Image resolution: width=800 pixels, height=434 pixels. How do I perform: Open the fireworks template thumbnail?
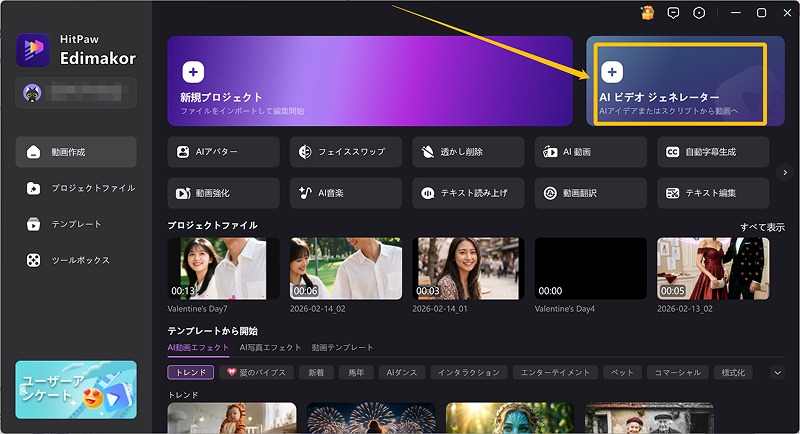pyautogui.click(x=371, y=418)
